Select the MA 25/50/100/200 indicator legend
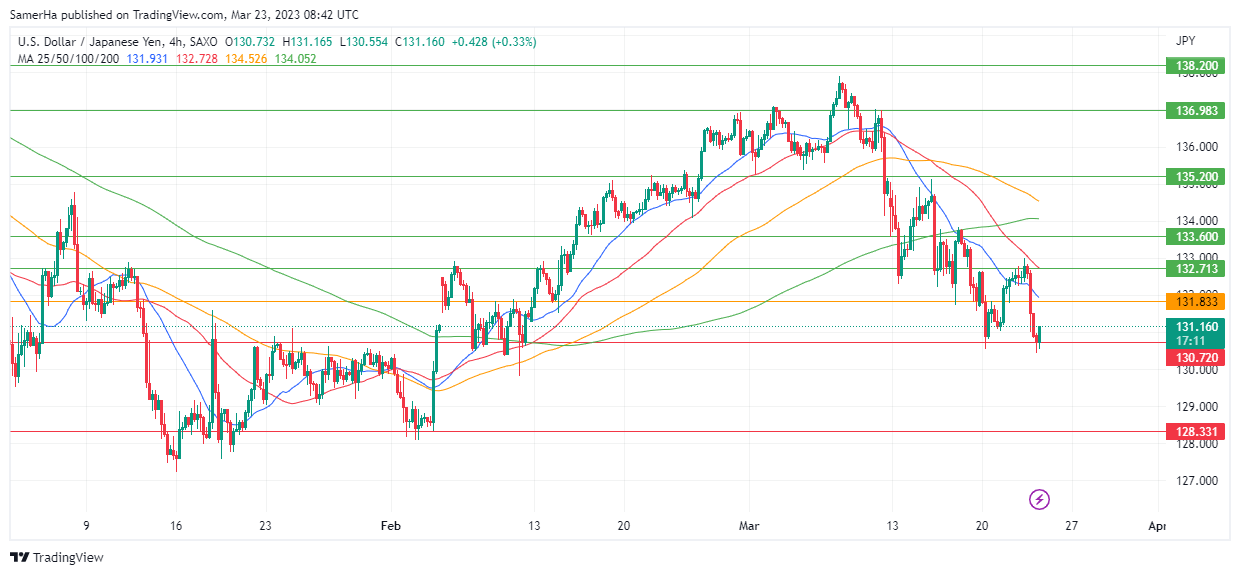 (66, 59)
